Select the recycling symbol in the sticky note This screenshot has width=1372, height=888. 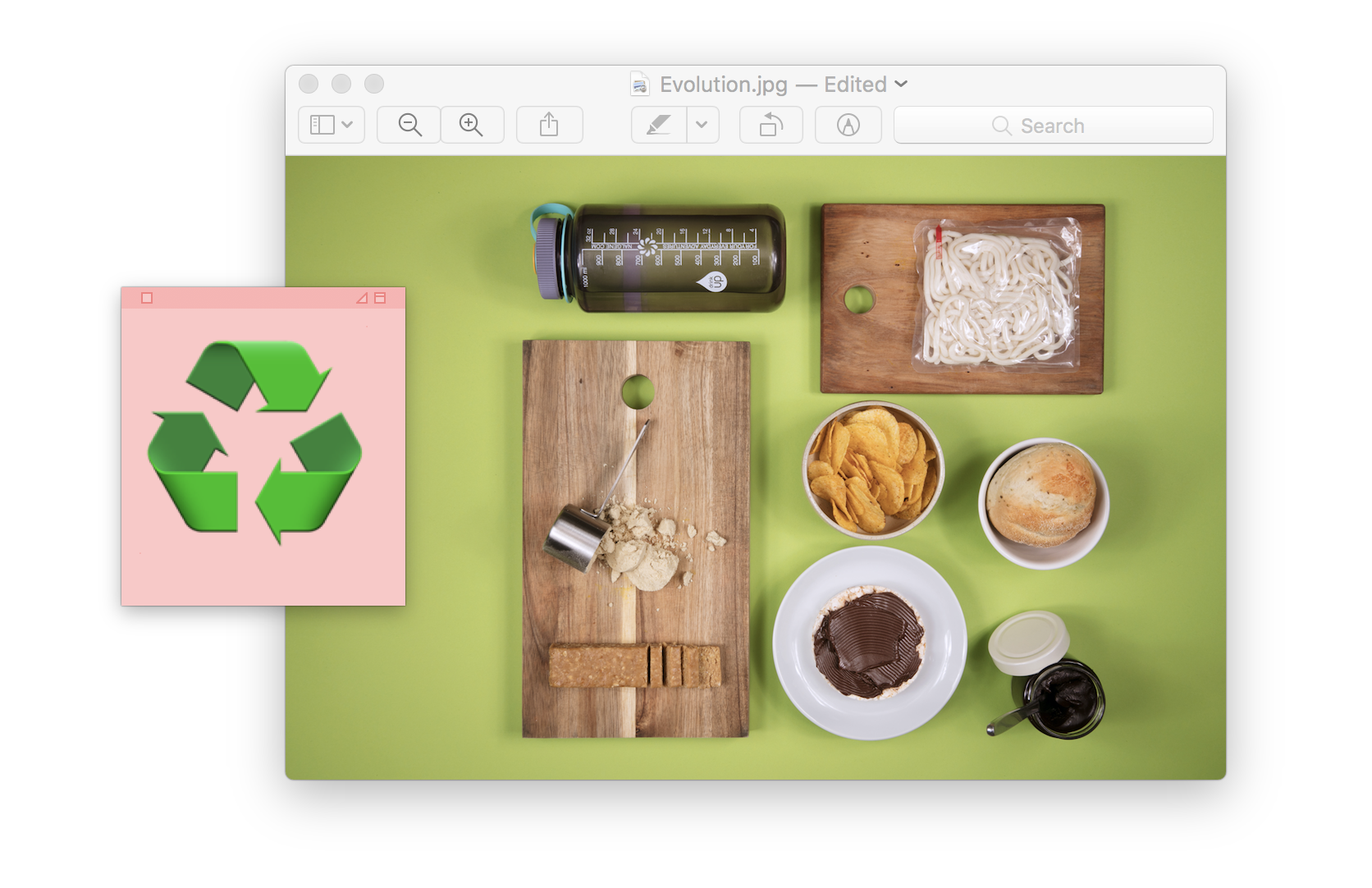[x=254, y=443]
